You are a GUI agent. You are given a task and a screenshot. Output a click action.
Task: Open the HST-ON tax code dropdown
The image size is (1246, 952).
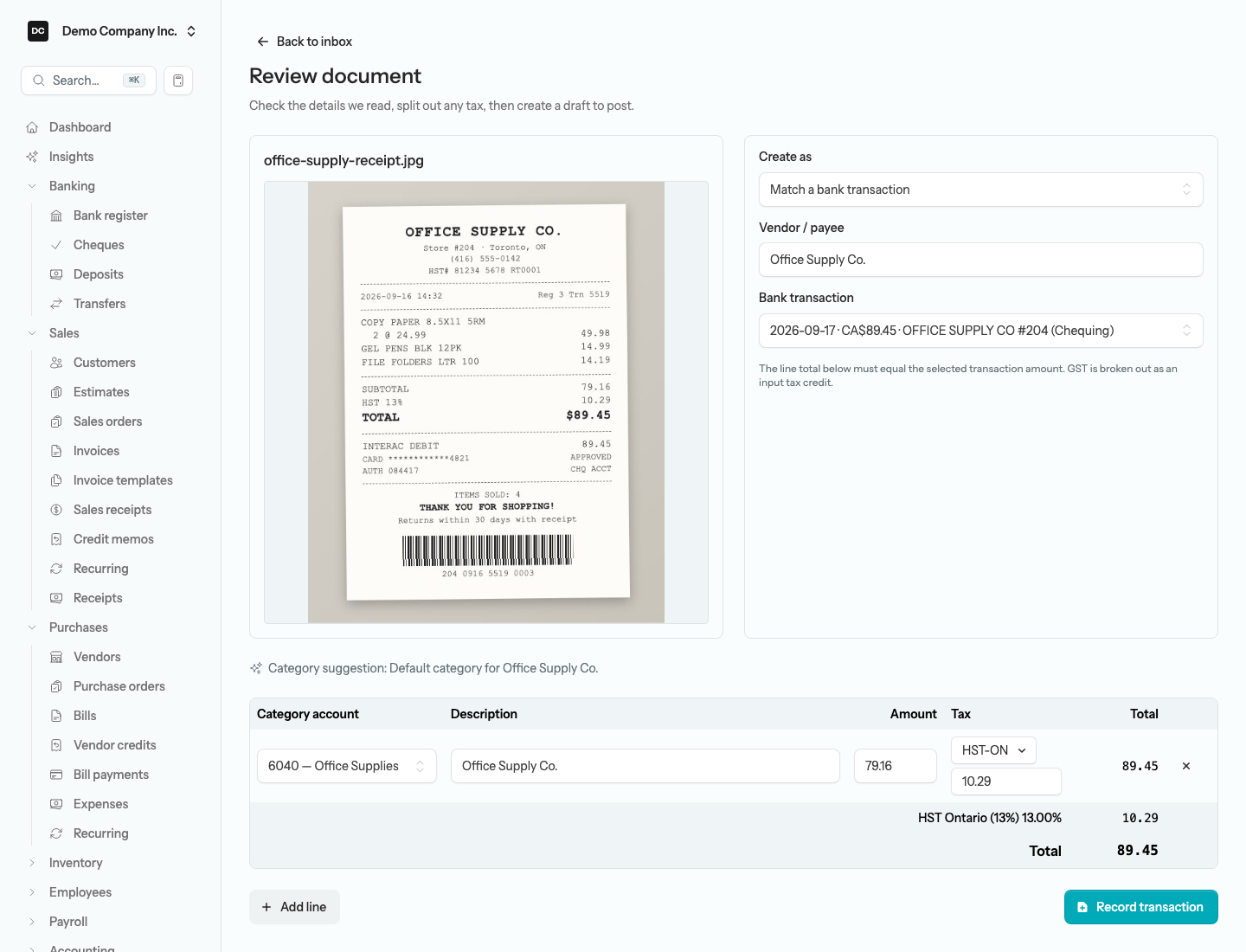point(993,750)
